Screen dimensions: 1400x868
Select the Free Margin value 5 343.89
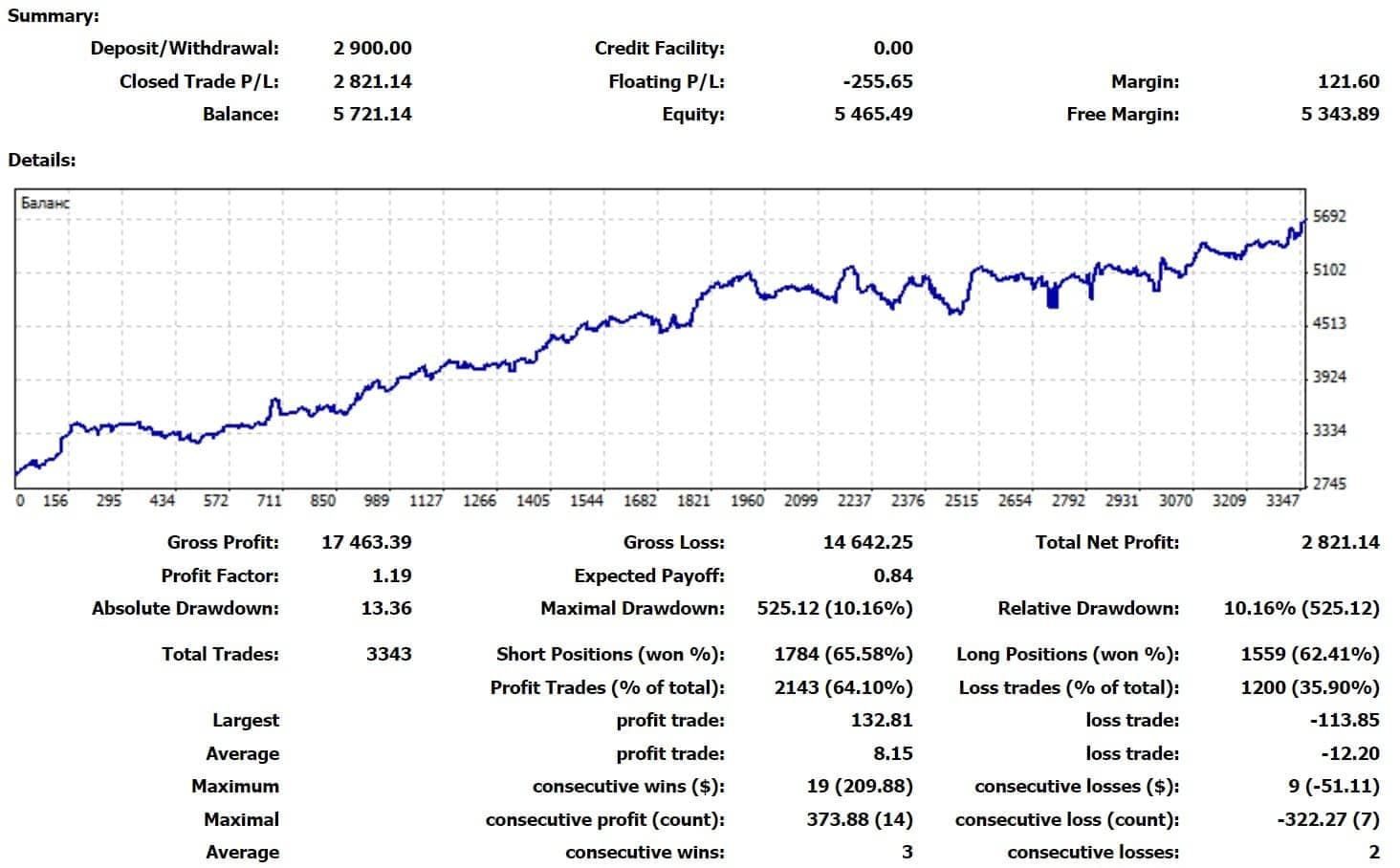pos(1340,114)
